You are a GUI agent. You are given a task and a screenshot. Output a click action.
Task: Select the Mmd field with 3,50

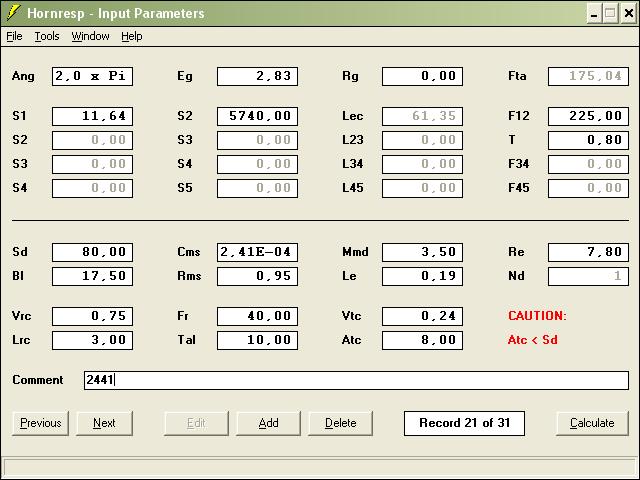(x=422, y=252)
